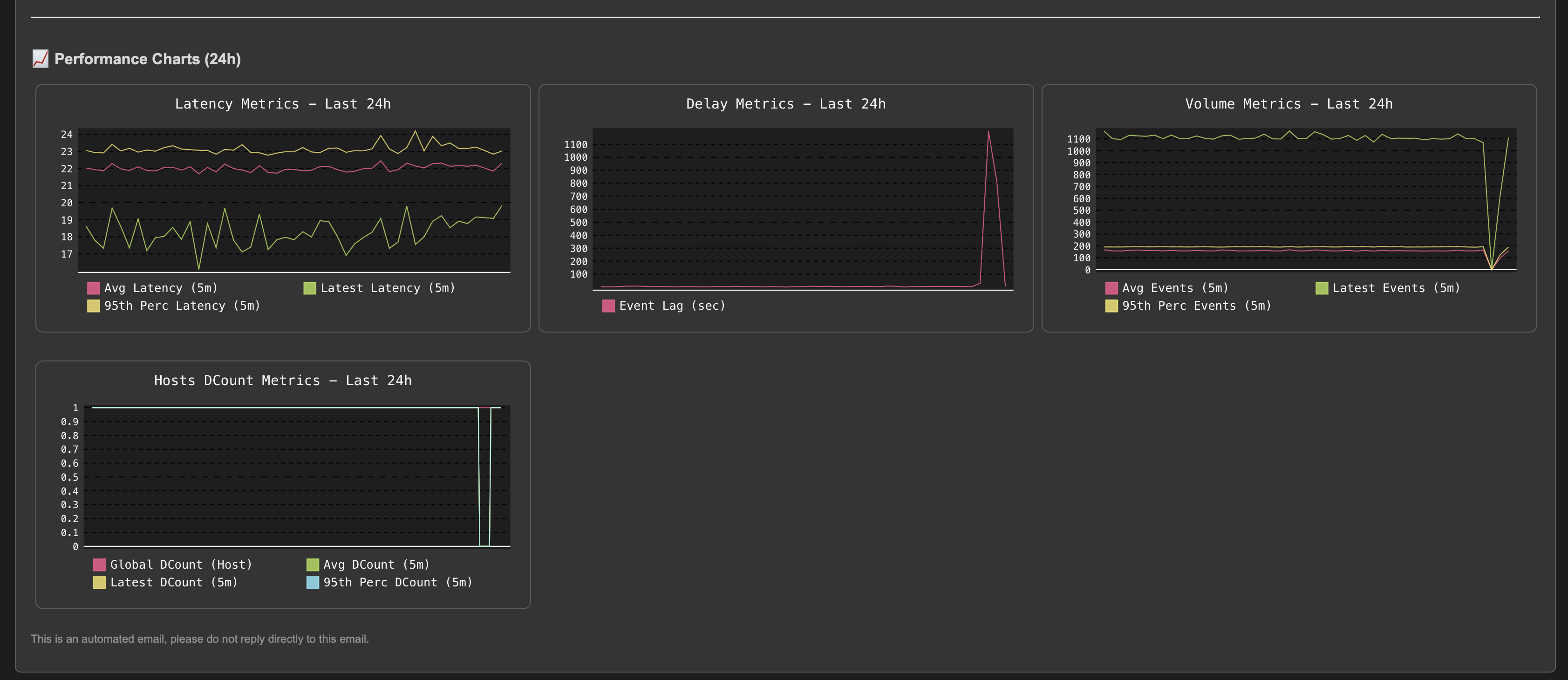Screen dimensions: 1568x680
Task: Click the Performance Charts (24h) heading text
Action: click(147, 59)
